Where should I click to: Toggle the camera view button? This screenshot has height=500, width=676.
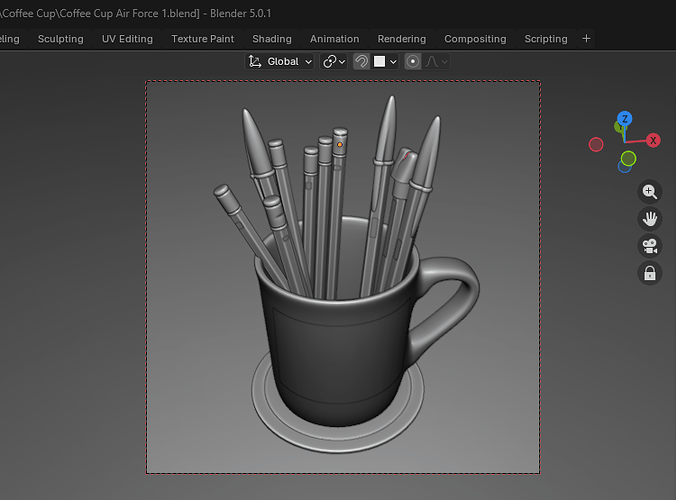pos(650,246)
